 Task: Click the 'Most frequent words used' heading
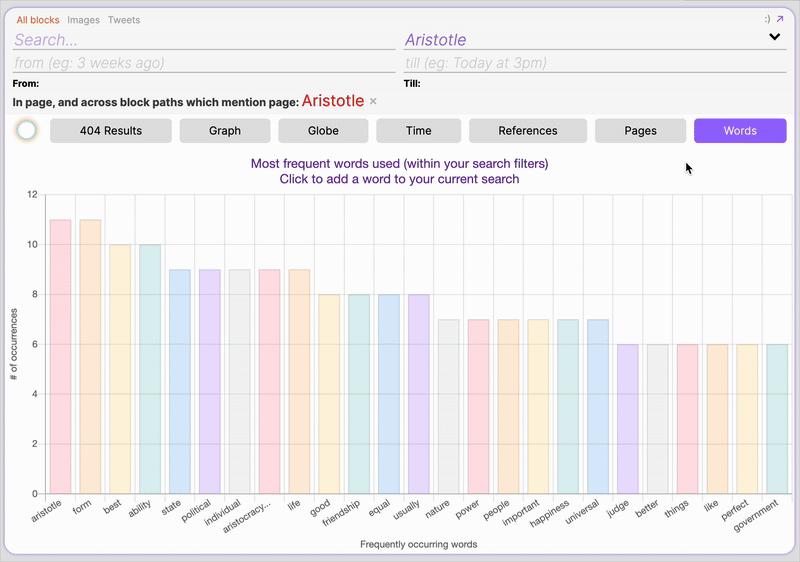click(x=399, y=164)
